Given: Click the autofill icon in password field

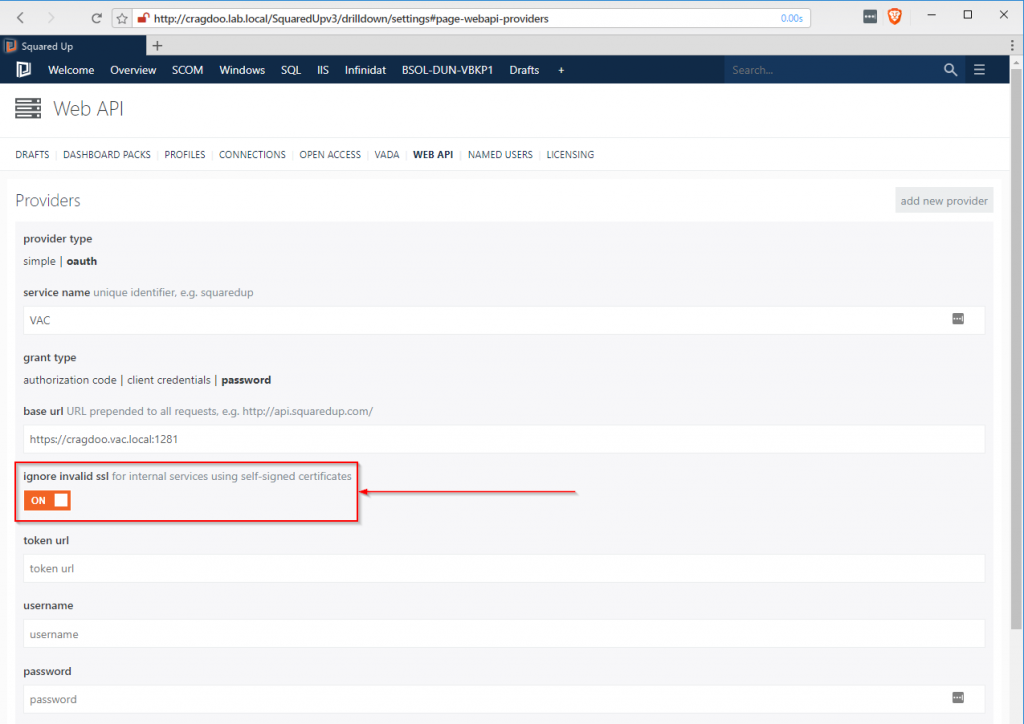Looking at the screenshot, I should 957,697.
